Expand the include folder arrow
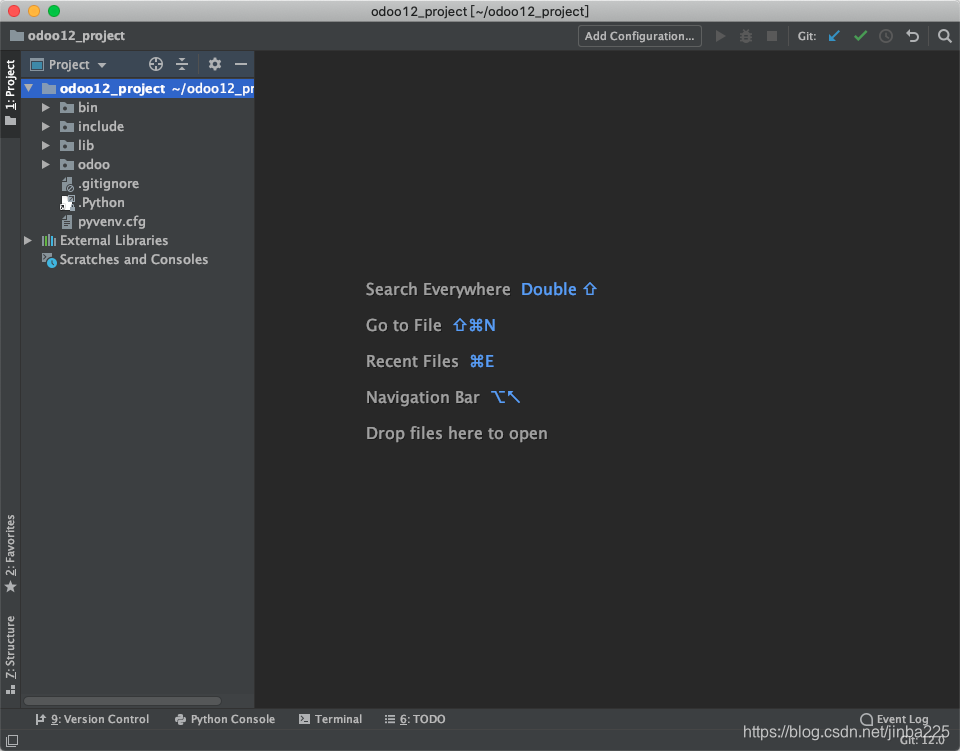The height and width of the screenshot is (751, 960). coord(45,127)
